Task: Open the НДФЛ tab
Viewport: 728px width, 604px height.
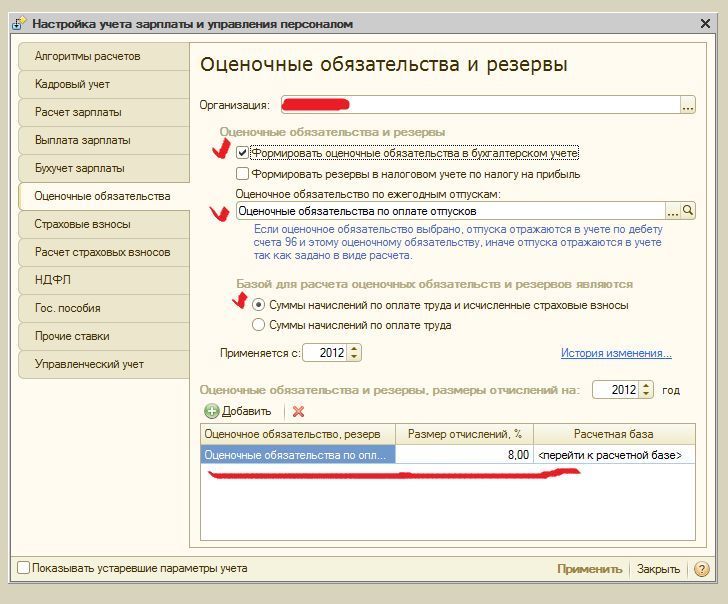Action: (x=53, y=280)
